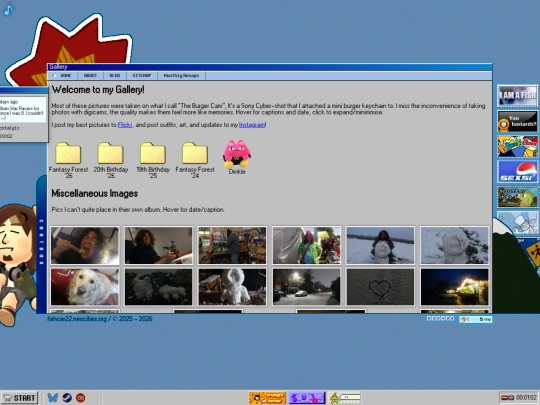Click the Miscellaneous Images heading

pyautogui.click(x=95, y=194)
